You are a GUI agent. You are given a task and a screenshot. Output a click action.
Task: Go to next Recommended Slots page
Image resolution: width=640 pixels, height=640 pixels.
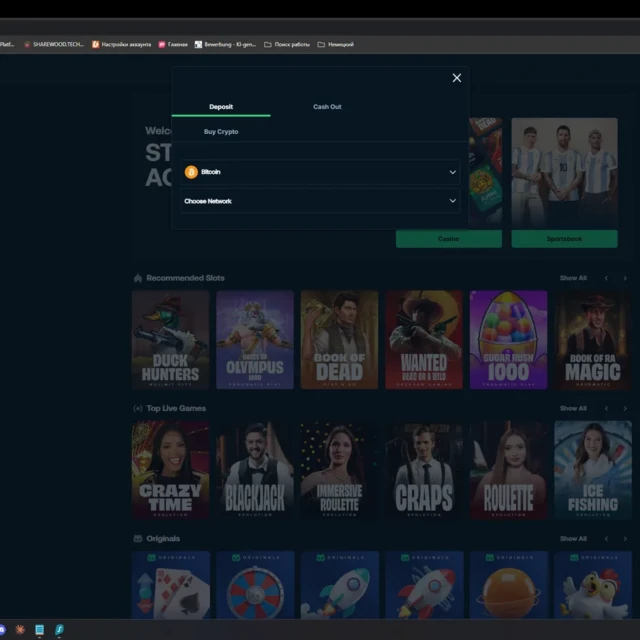click(625, 278)
